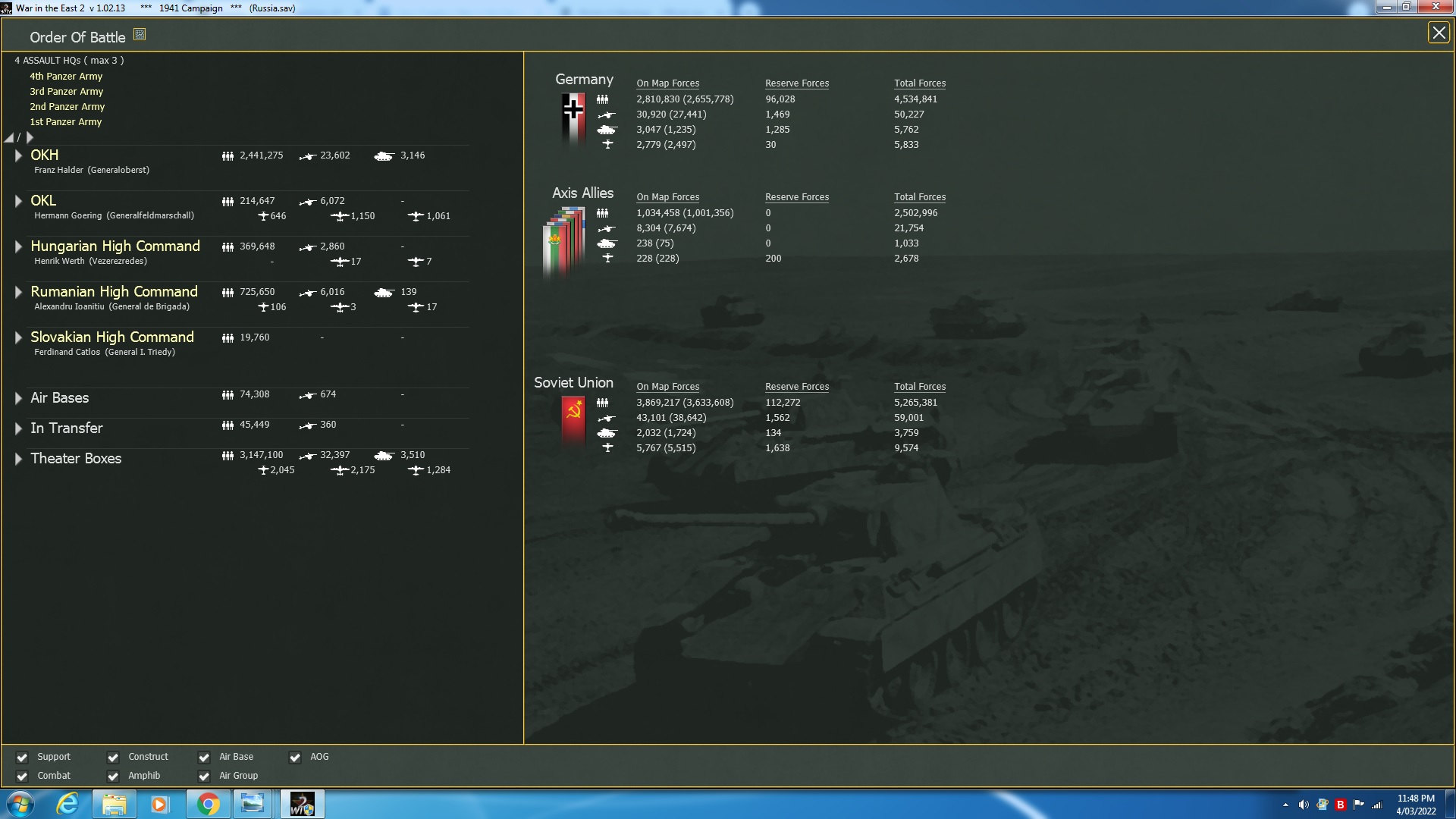The width and height of the screenshot is (1456, 819).
Task: Toggle the AOG checkbox
Action: [x=295, y=757]
